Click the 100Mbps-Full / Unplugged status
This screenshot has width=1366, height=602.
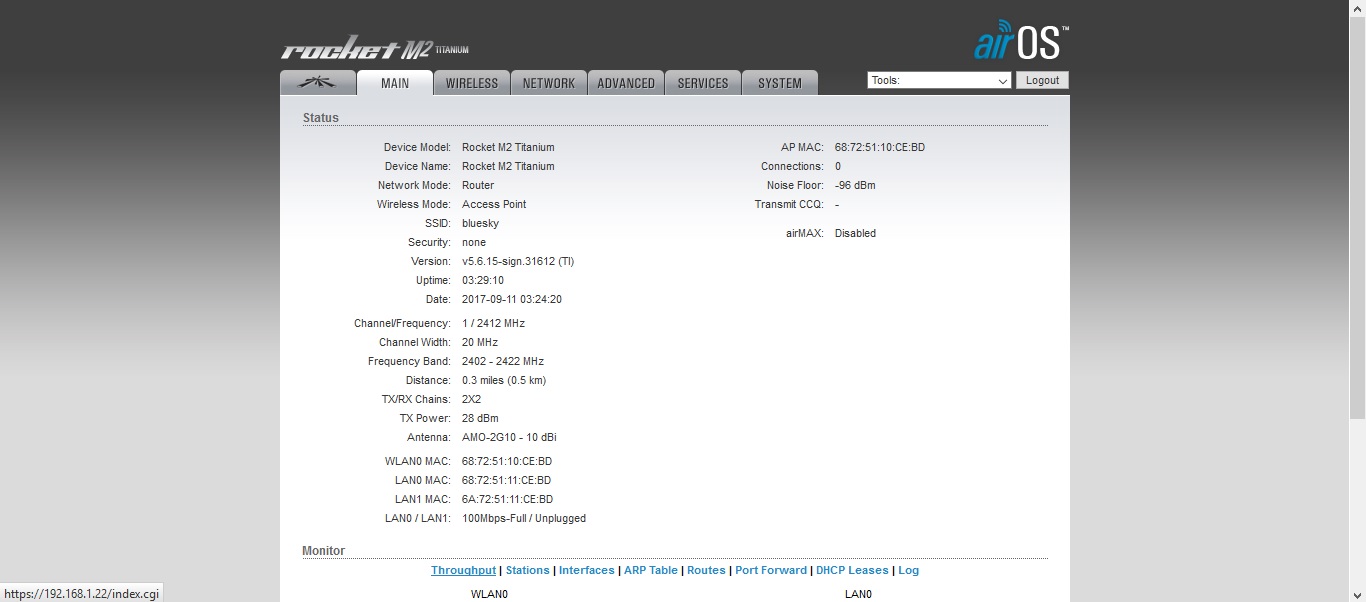pyautogui.click(x=524, y=518)
